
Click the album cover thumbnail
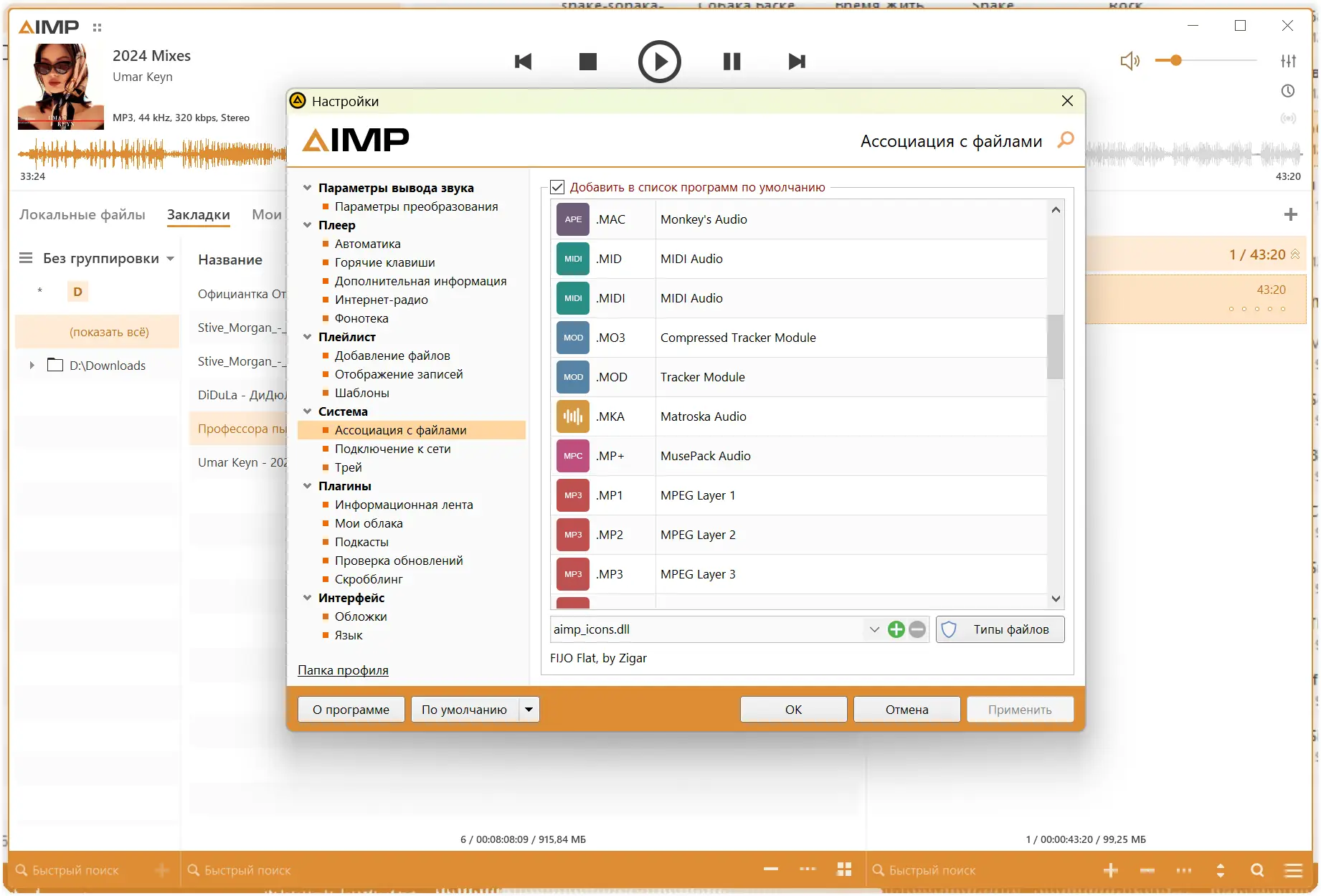tap(61, 87)
